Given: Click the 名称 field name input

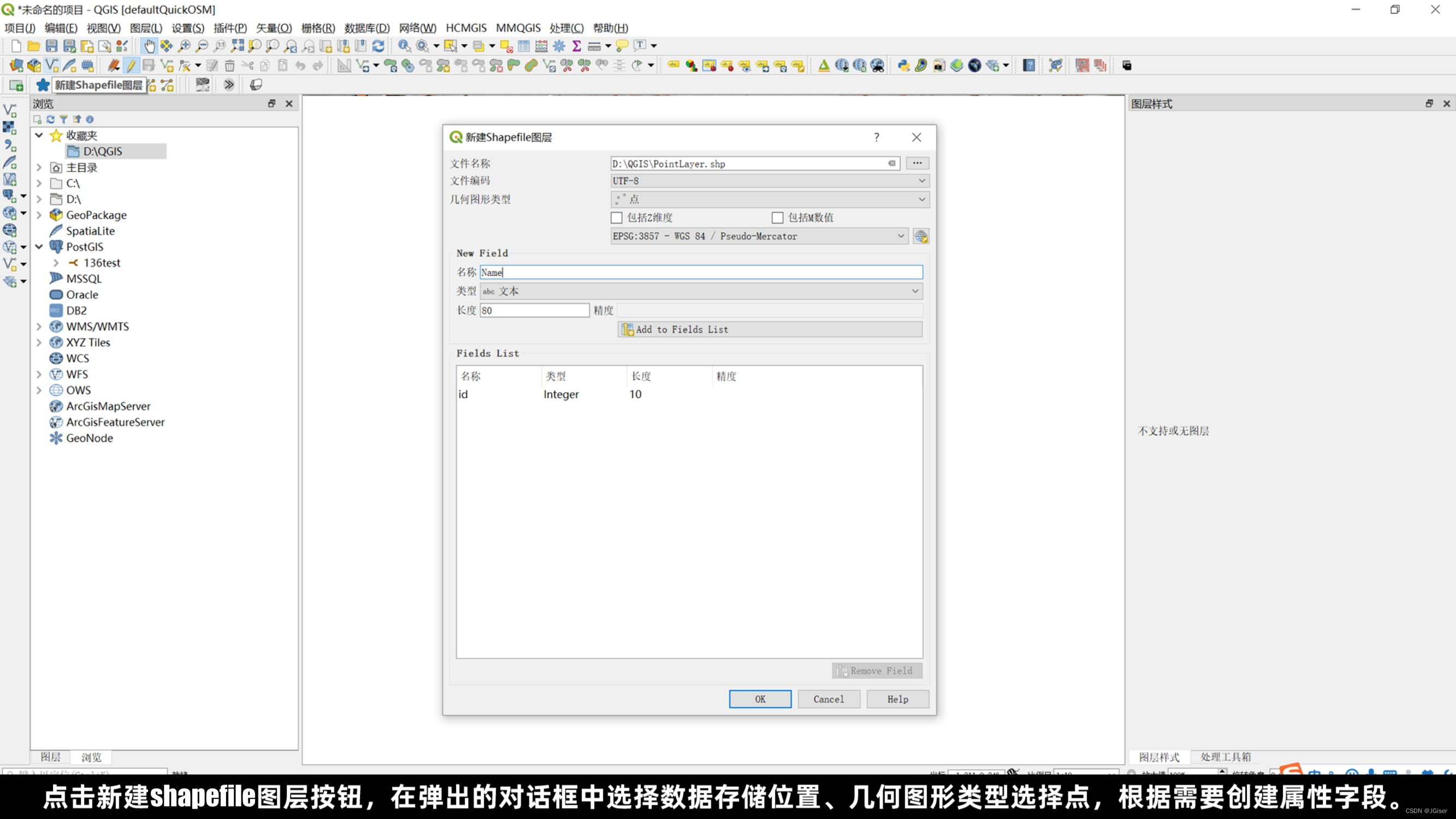Looking at the screenshot, I should coord(701,272).
